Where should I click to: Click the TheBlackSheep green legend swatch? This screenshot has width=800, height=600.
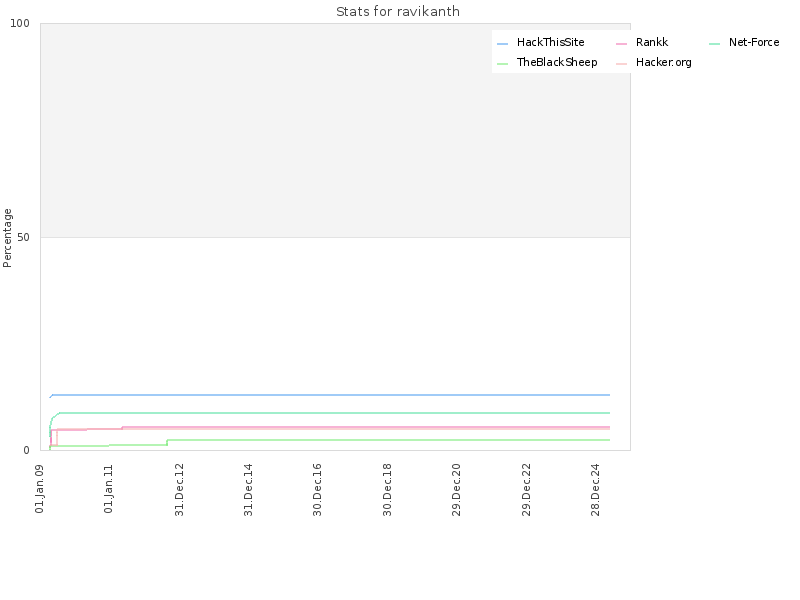click(x=503, y=64)
